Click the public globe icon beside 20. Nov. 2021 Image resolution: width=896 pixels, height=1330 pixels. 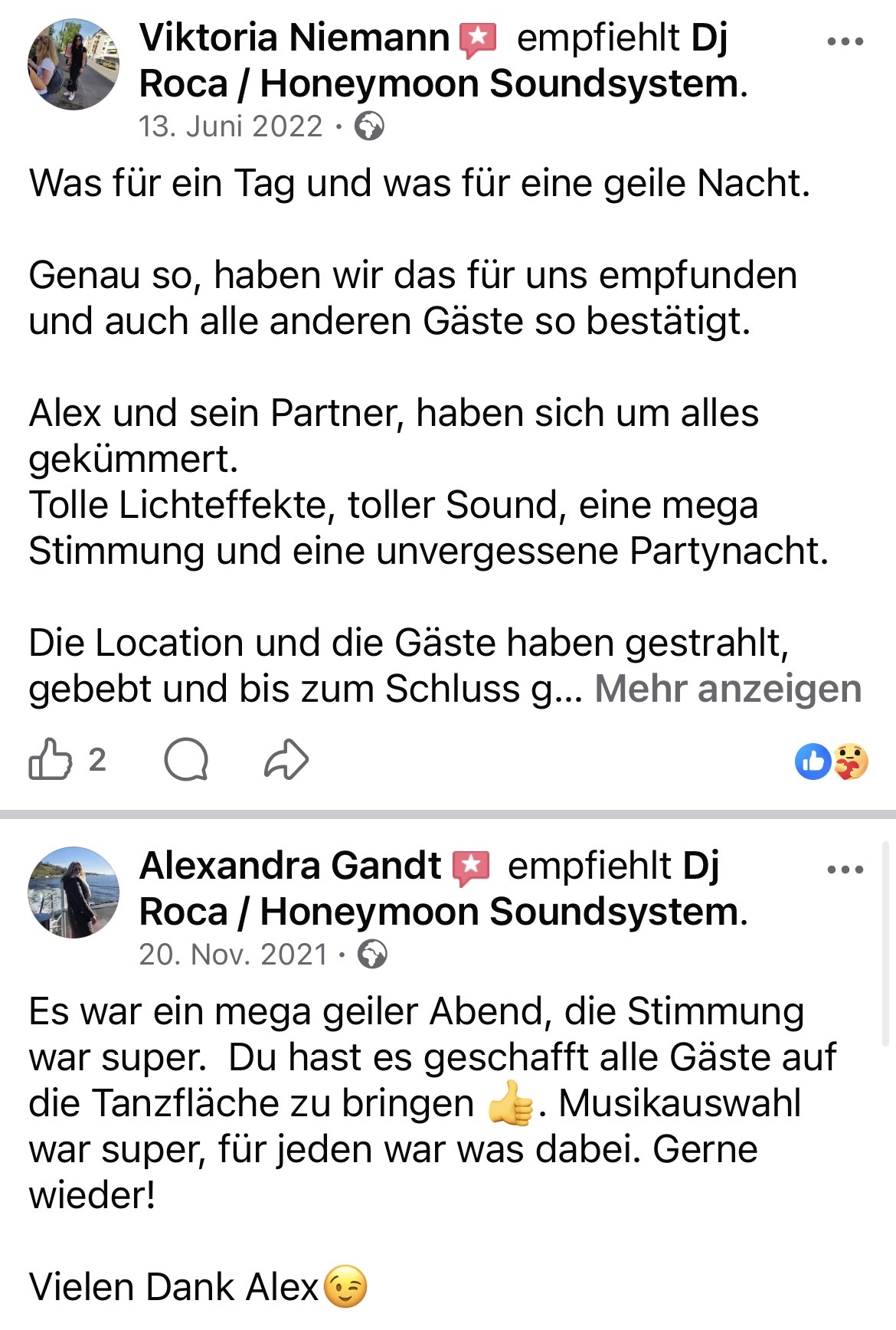373,955
